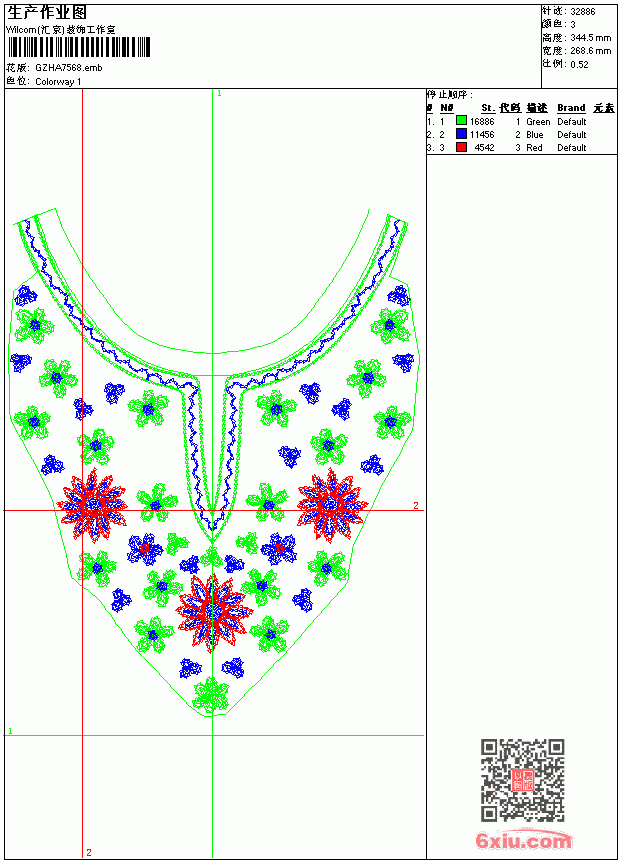Viewport: 620px width, 860px height.
Task: Click the Brand column header
Action: [571, 108]
